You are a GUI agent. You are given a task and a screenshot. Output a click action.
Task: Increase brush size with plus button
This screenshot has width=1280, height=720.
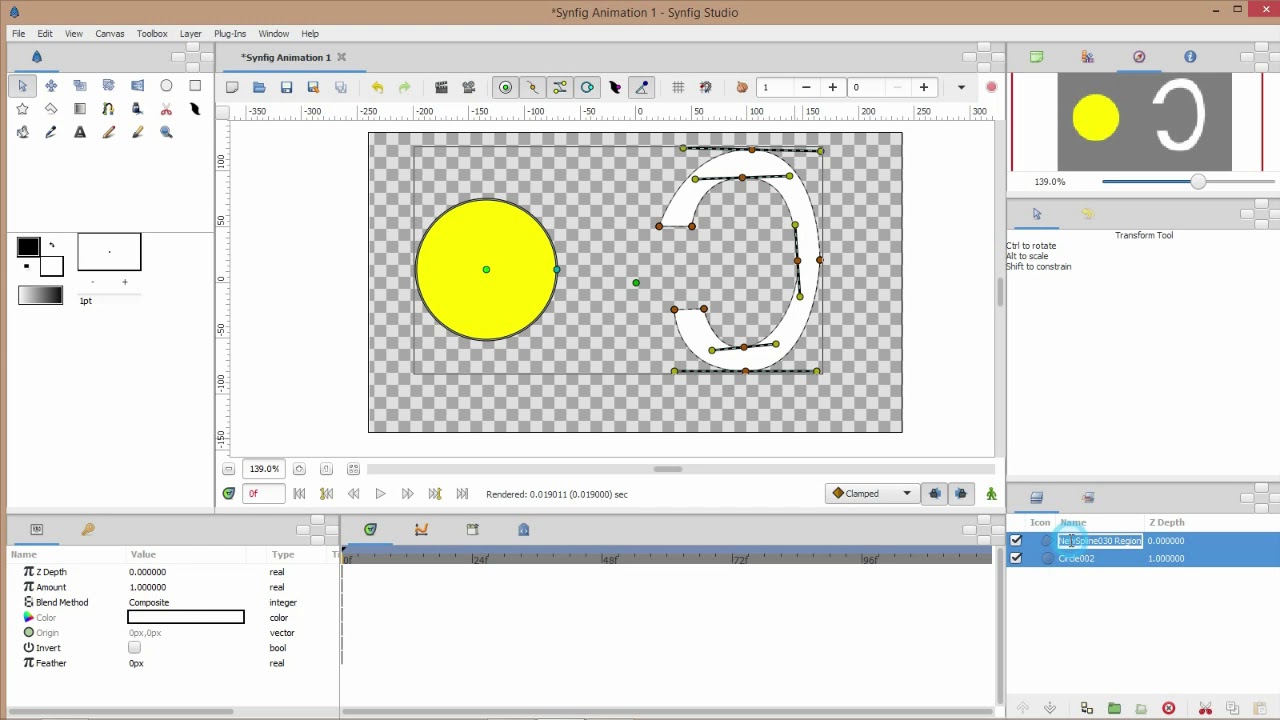point(125,282)
